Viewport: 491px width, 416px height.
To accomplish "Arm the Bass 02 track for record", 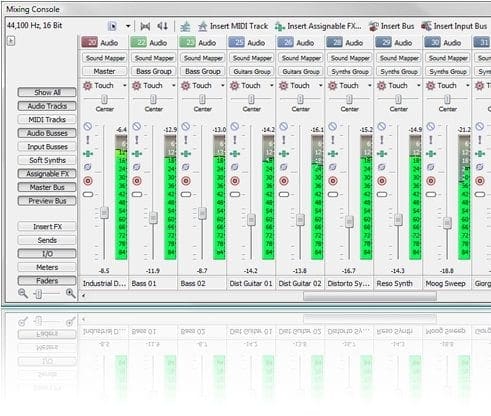I will (x=186, y=181).
